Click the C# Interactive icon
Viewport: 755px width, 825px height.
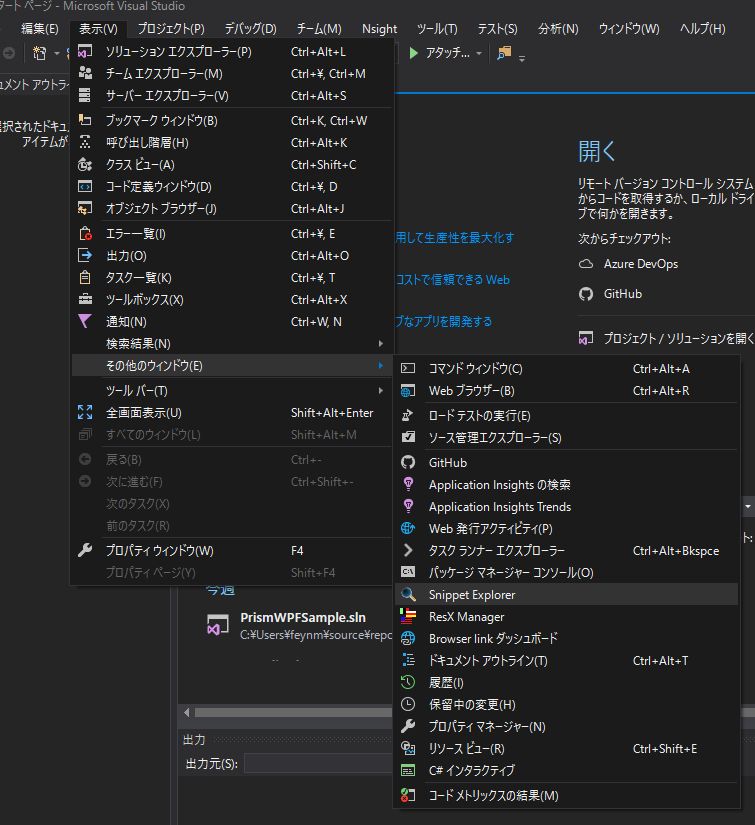pos(408,770)
